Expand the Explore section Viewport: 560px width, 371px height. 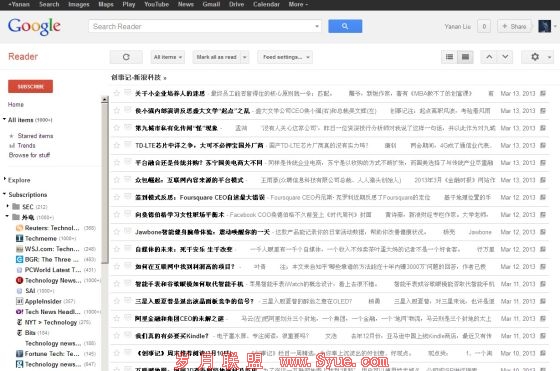(x=5, y=179)
